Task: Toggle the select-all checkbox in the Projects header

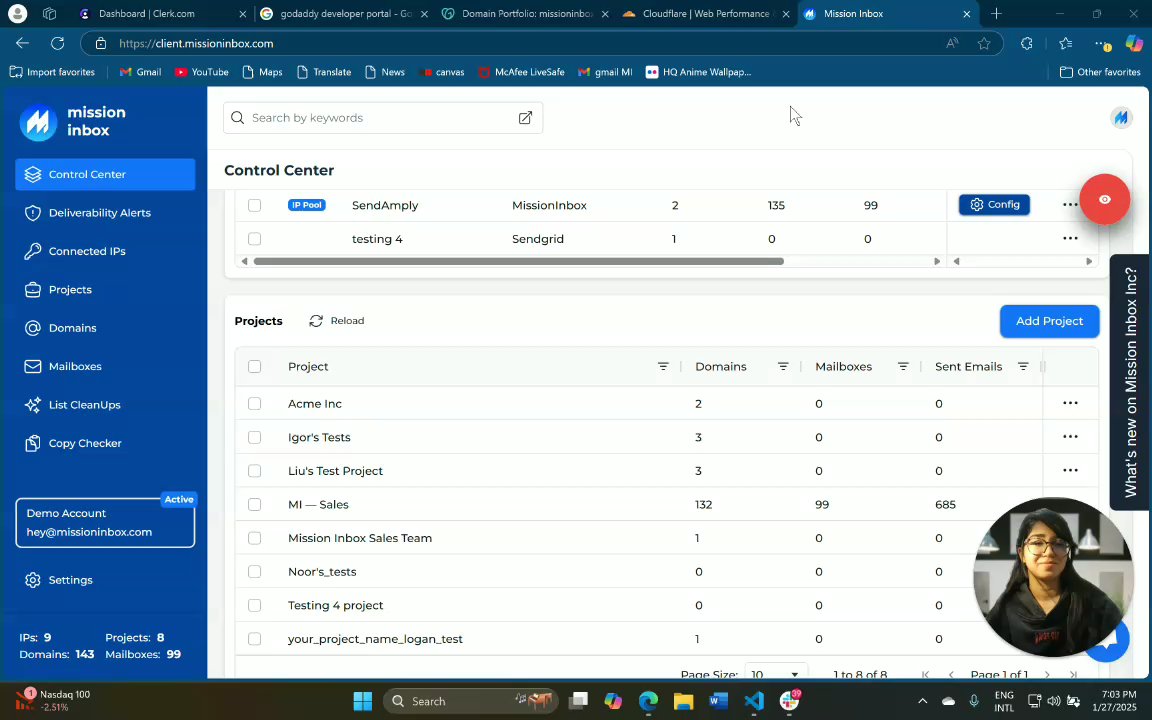Action: [x=254, y=367]
